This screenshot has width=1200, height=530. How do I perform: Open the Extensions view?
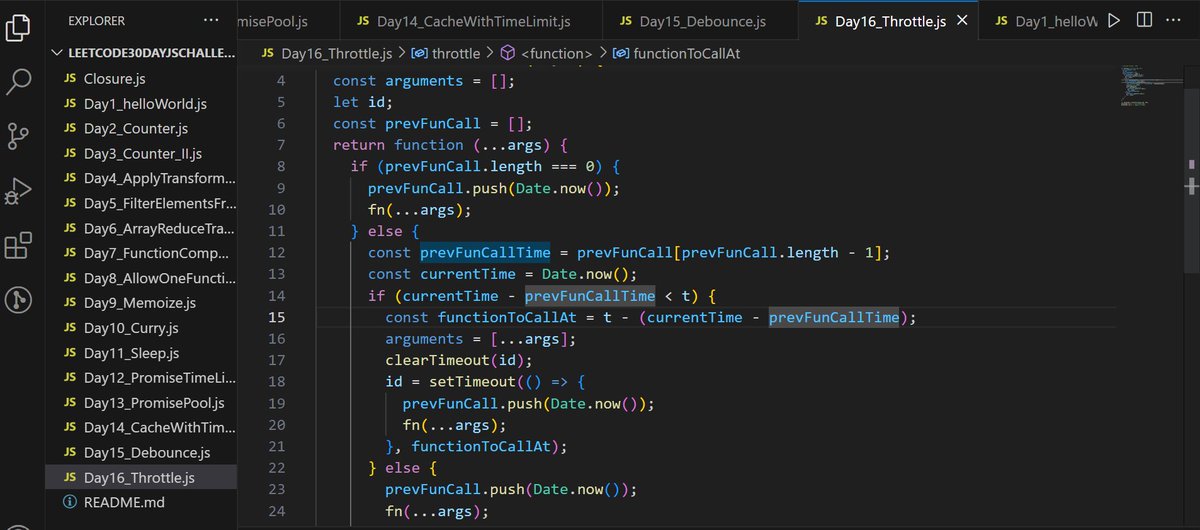(x=18, y=245)
